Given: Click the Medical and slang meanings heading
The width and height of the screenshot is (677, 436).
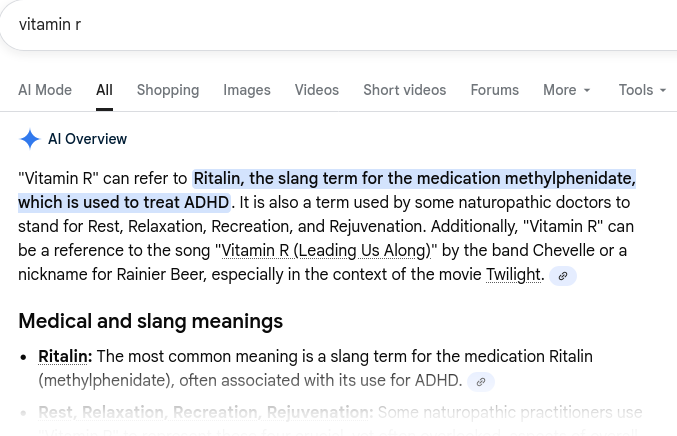Looking at the screenshot, I should 151,321.
